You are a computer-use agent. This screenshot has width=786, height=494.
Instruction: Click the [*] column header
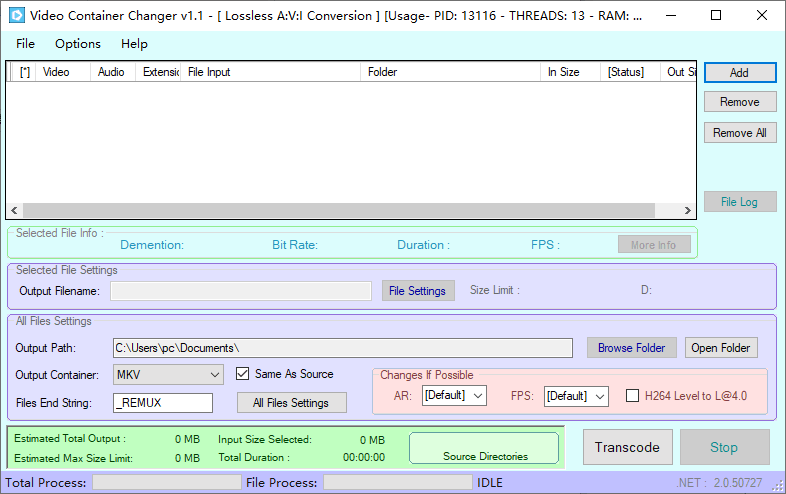(x=24, y=72)
